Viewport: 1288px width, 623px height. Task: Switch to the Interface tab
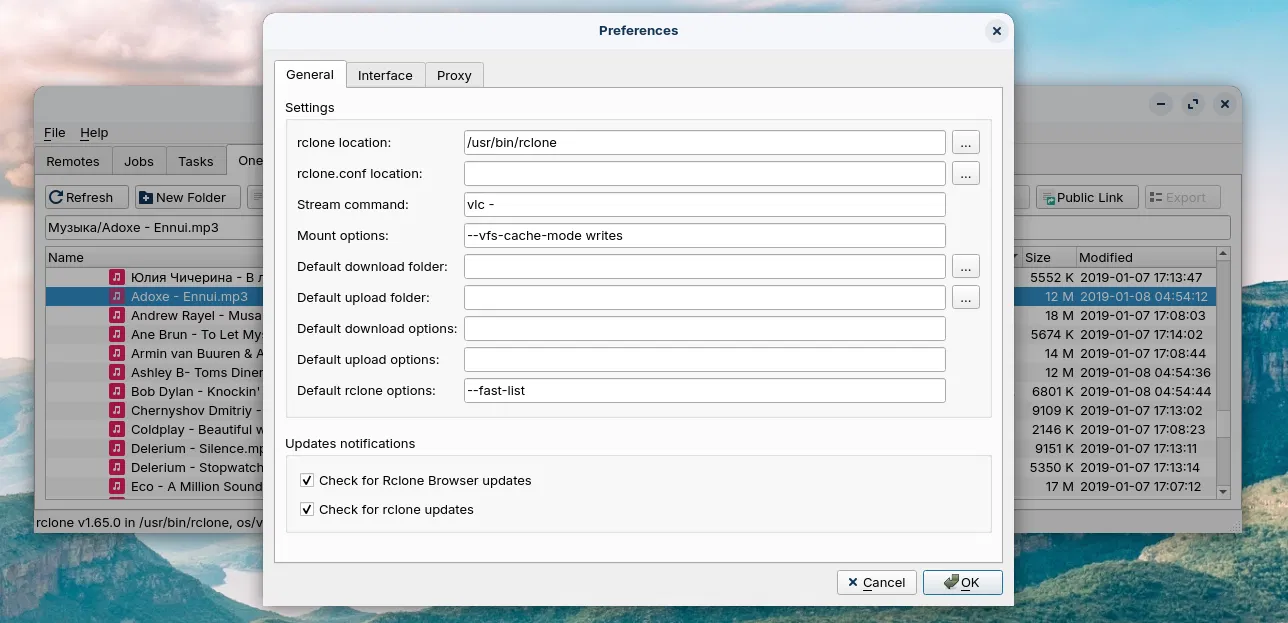pyautogui.click(x=385, y=75)
